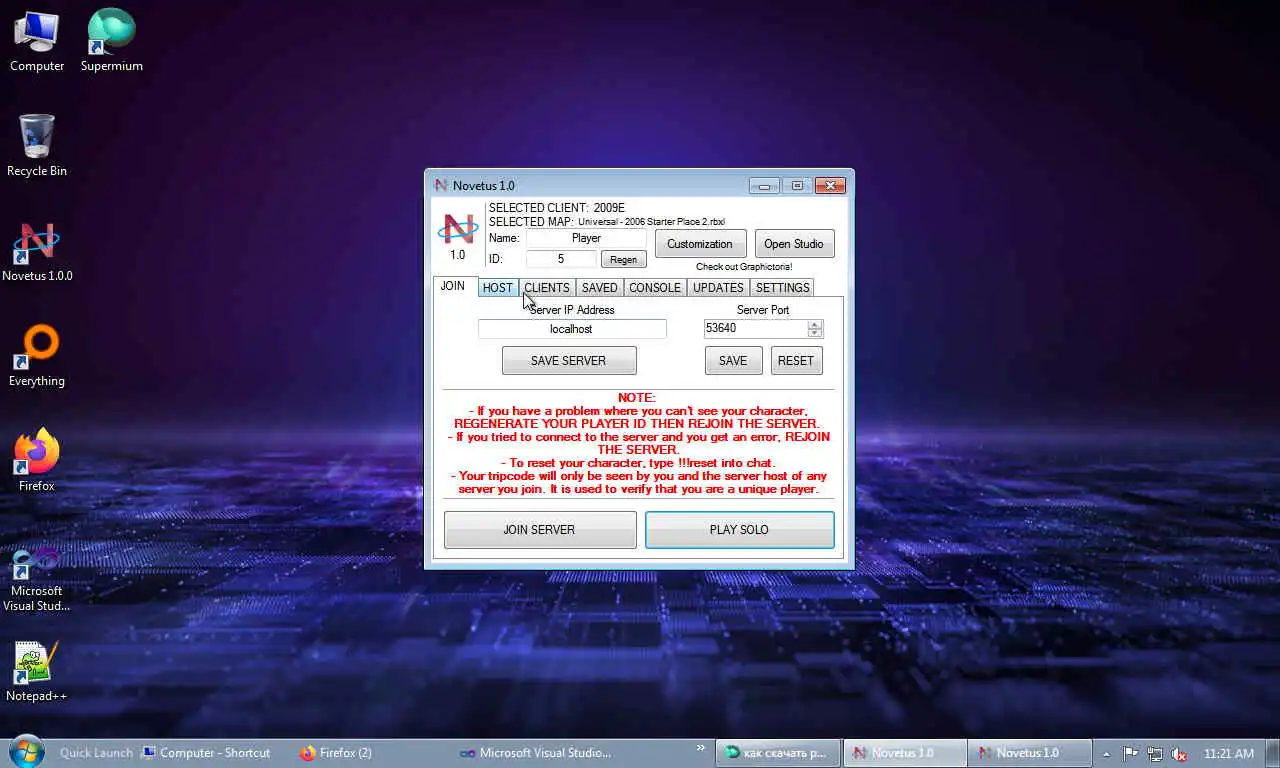Click the player ID input field
This screenshot has height=768, width=1280.
(561, 259)
